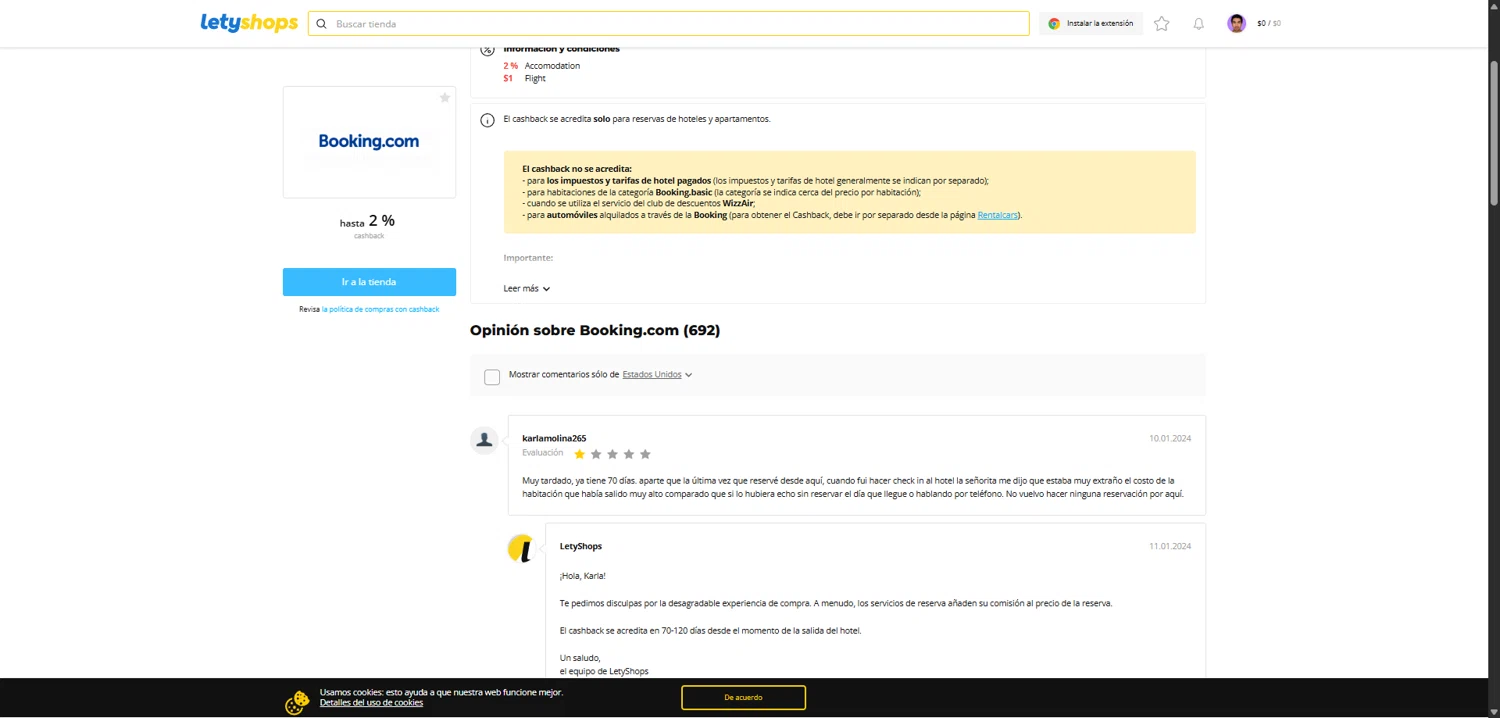Viewport: 1500px width, 718px height.
Task: Open la política de compras con cashback link
Action: (x=380, y=309)
